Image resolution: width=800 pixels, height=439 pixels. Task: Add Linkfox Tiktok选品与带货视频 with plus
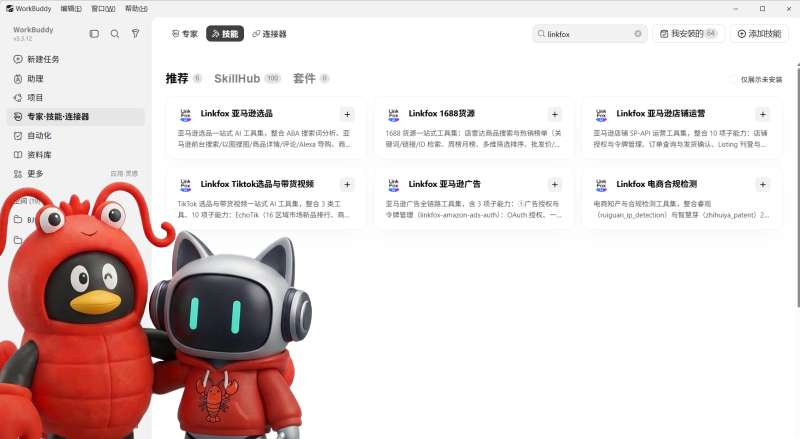pos(347,185)
